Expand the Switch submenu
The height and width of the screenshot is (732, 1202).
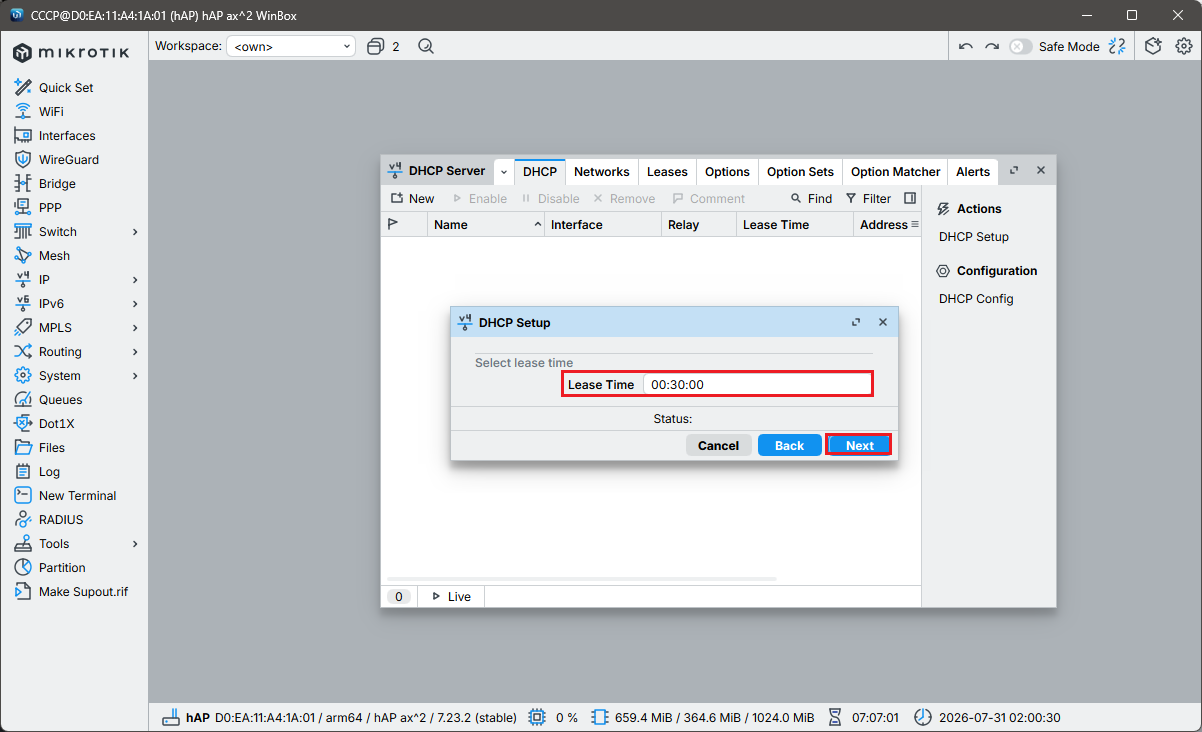pos(135,231)
